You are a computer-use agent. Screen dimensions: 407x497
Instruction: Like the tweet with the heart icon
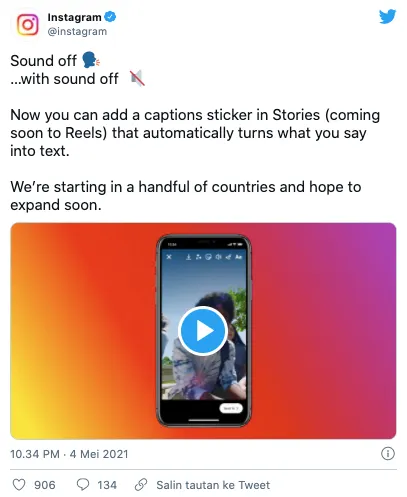(x=19, y=484)
